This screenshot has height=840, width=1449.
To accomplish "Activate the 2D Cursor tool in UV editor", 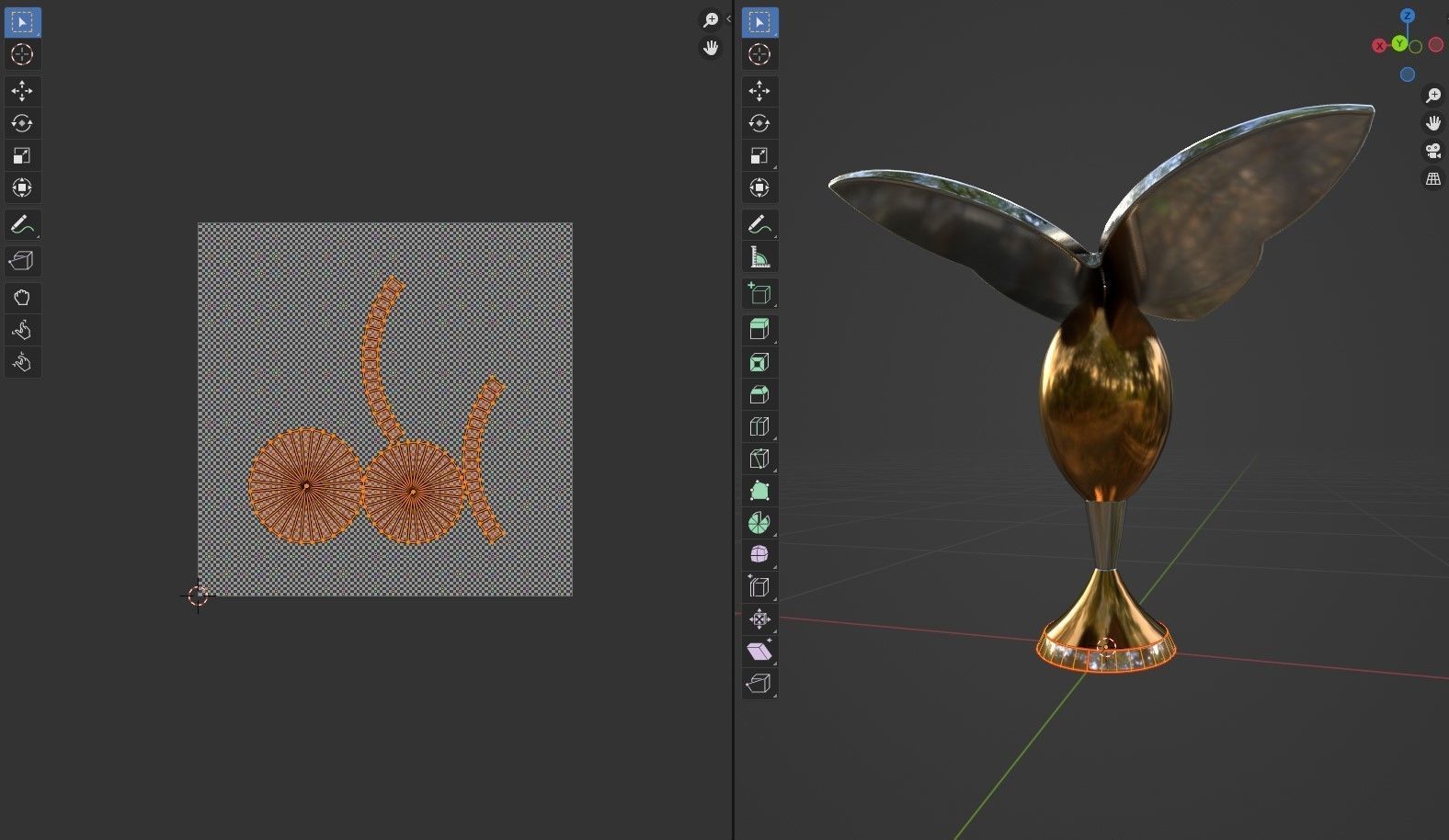I will [22, 54].
